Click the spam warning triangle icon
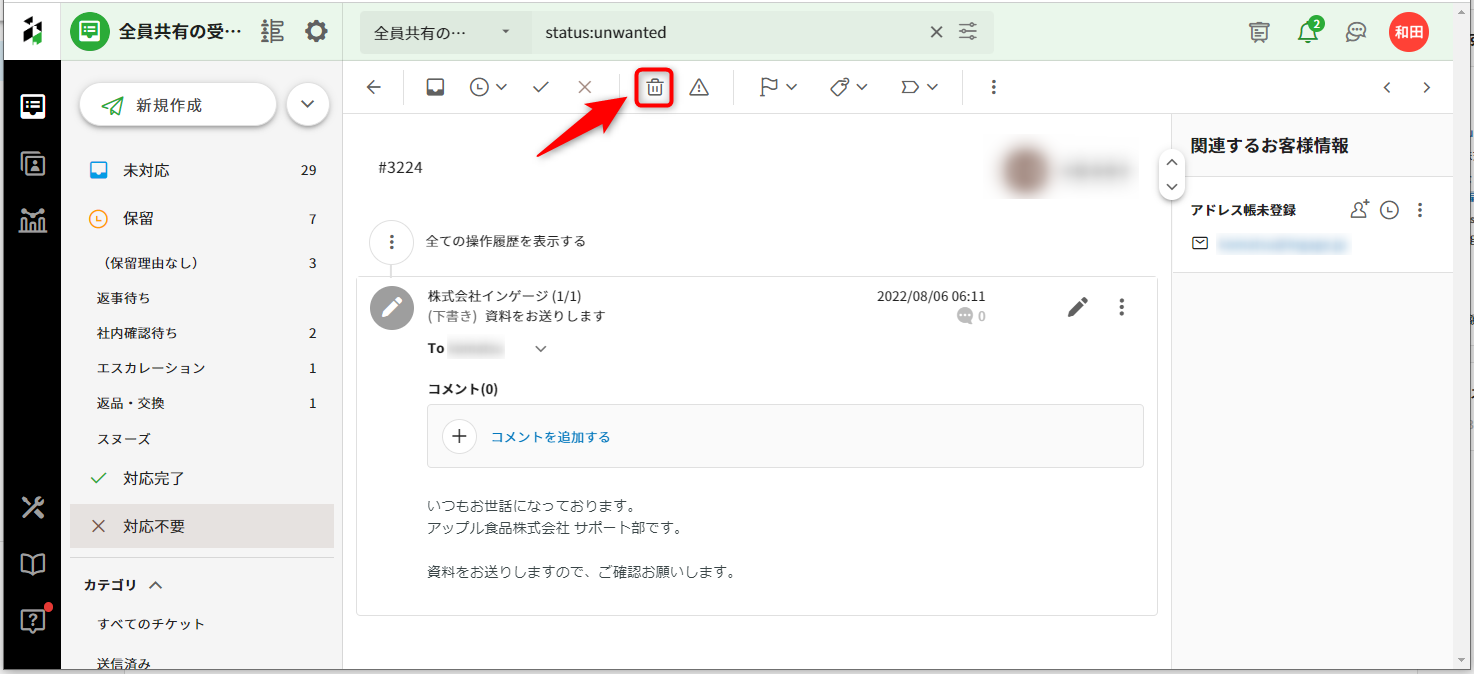Viewport: 1474px width, 674px height. [x=699, y=88]
